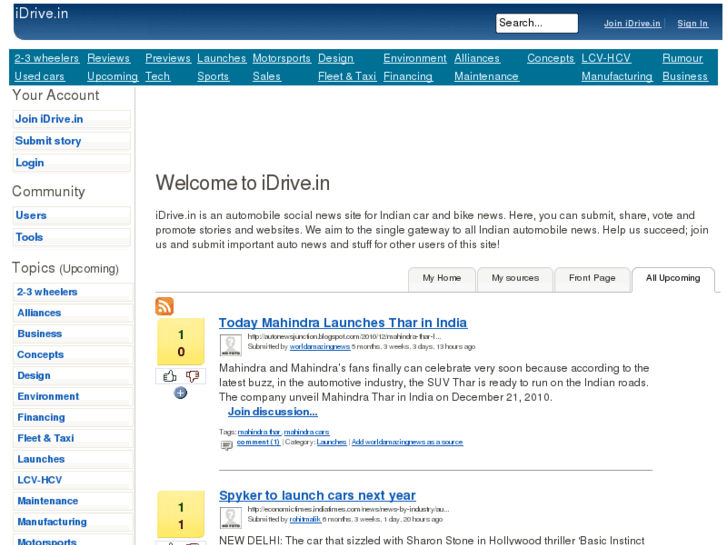Screen dimensions: 727x545
Task: Open Tech in top navigation
Action: point(158,77)
